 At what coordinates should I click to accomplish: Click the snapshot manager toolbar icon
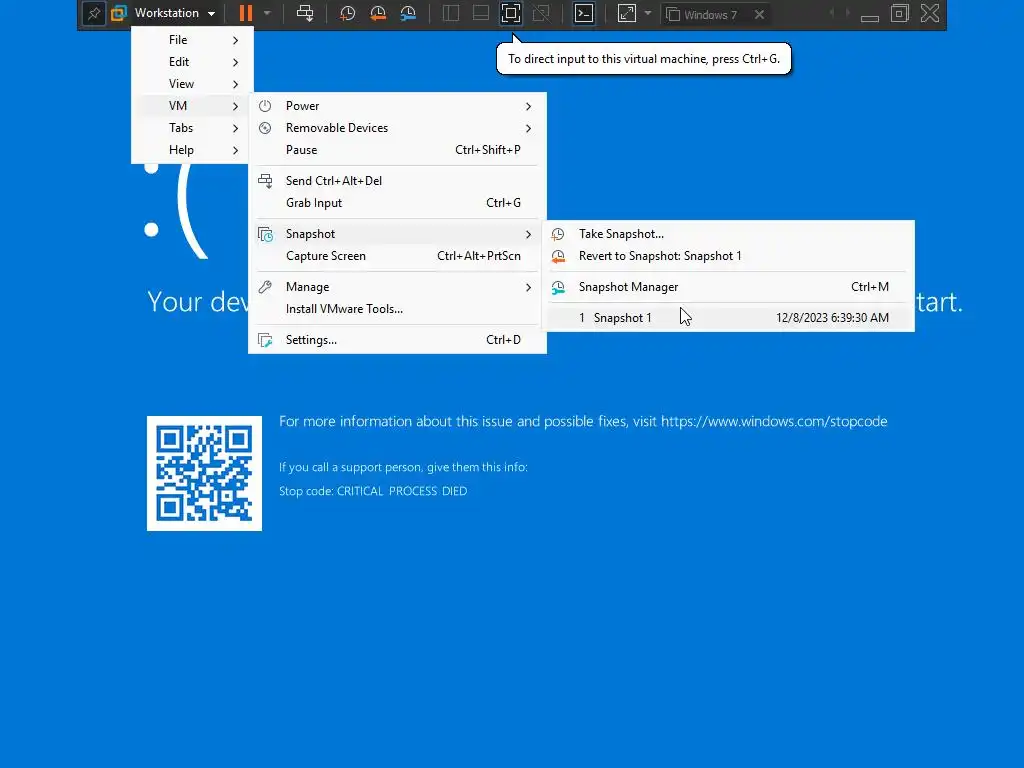point(408,13)
